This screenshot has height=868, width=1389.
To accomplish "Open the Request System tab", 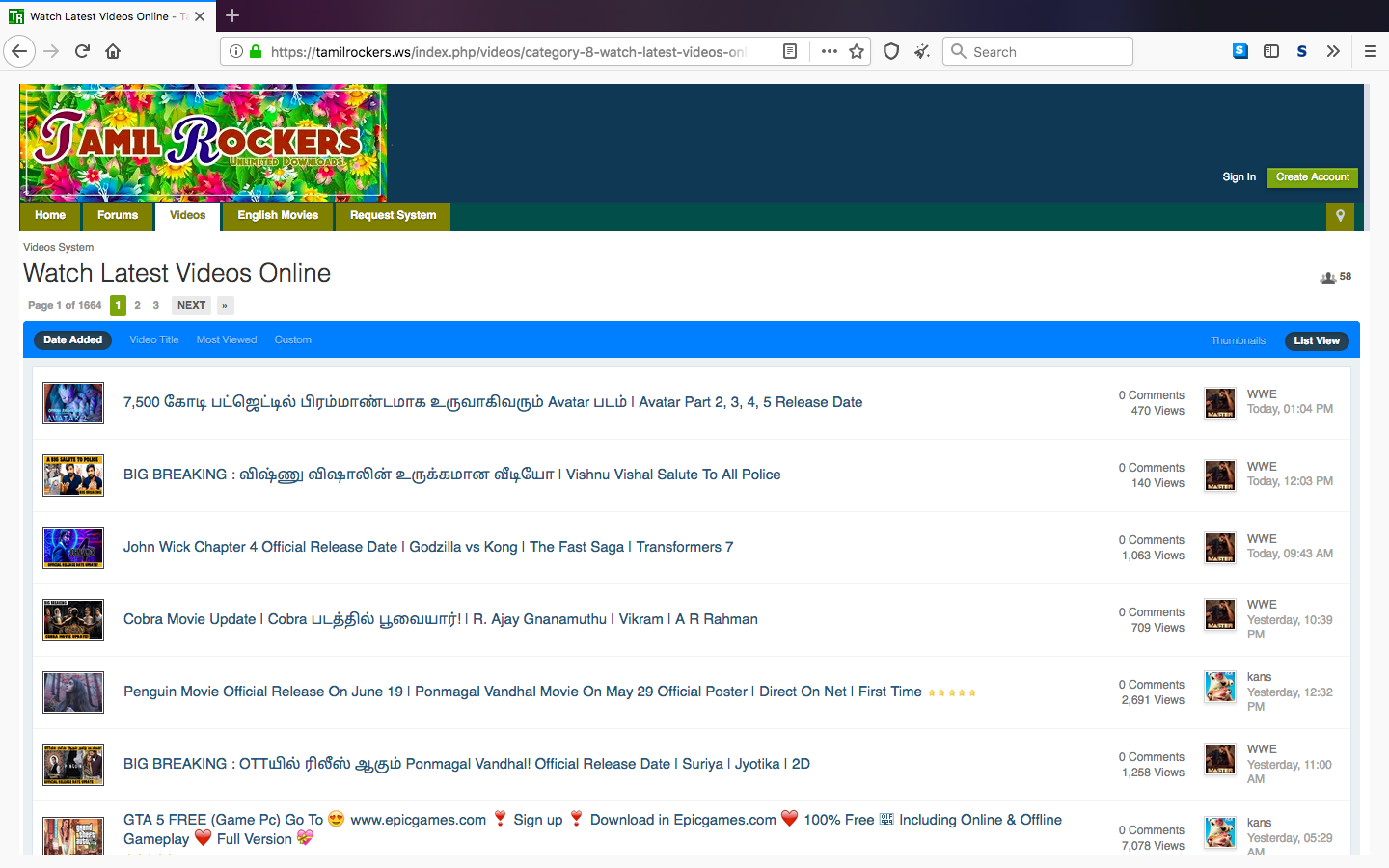I will [x=393, y=216].
